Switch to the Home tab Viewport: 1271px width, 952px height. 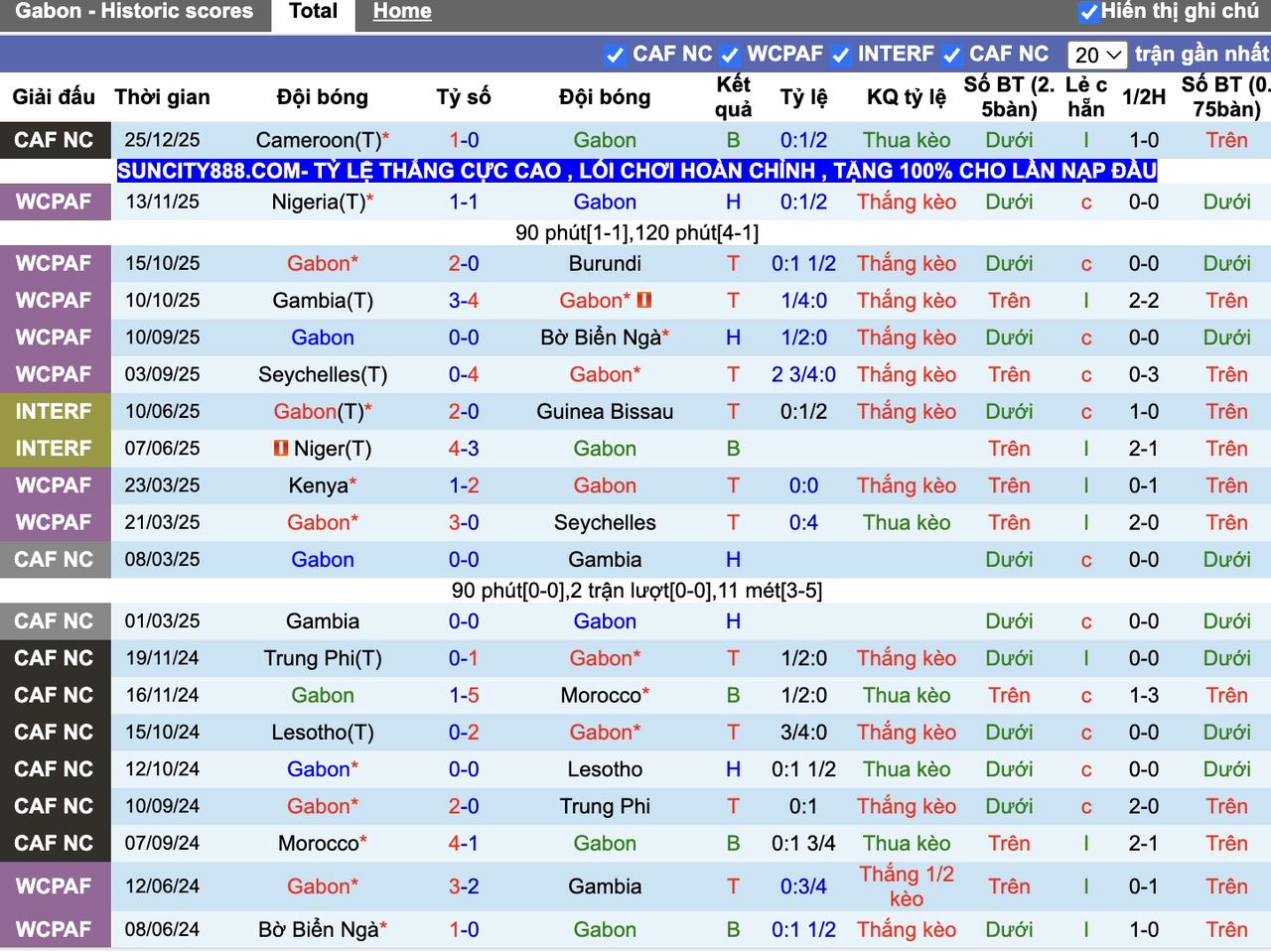point(402,12)
